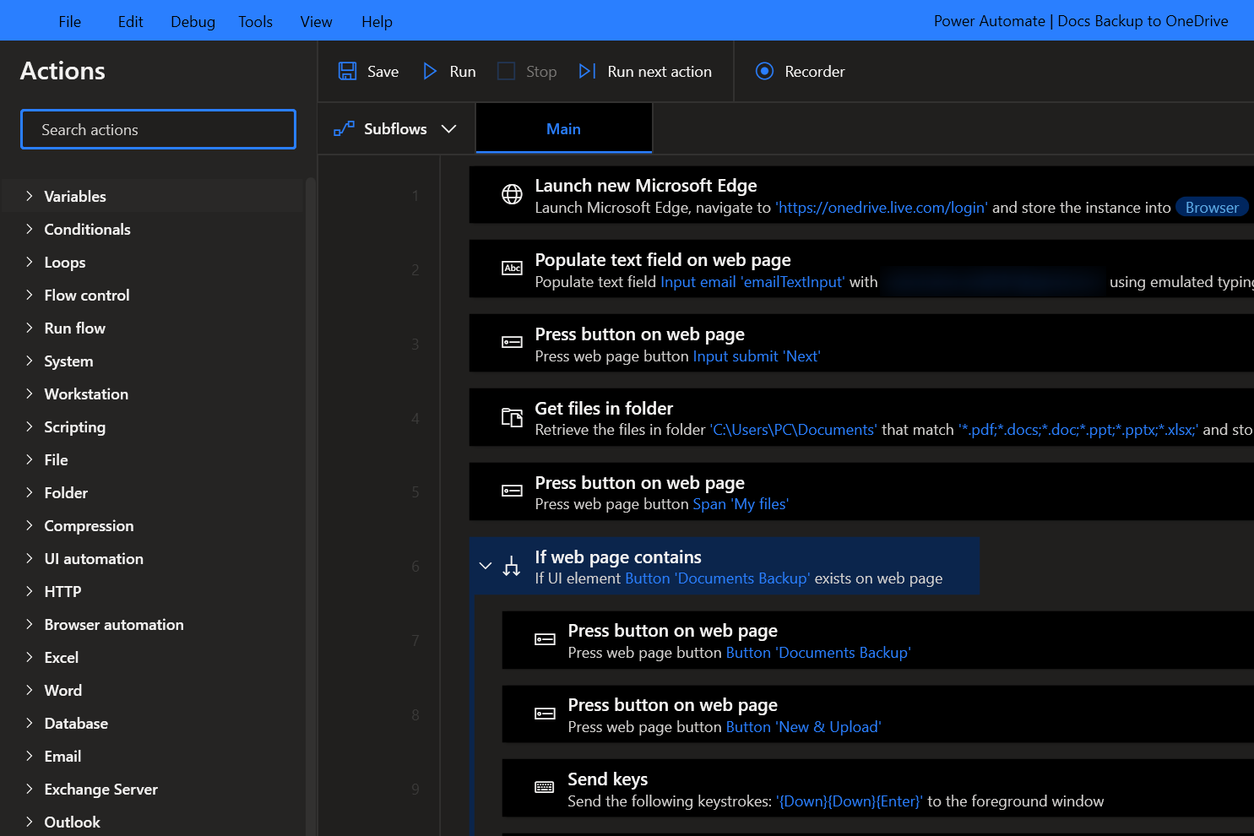Image resolution: width=1254 pixels, height=836 pixels.
Task: Click the Get files in folder icon
Action: coord(512,417)
